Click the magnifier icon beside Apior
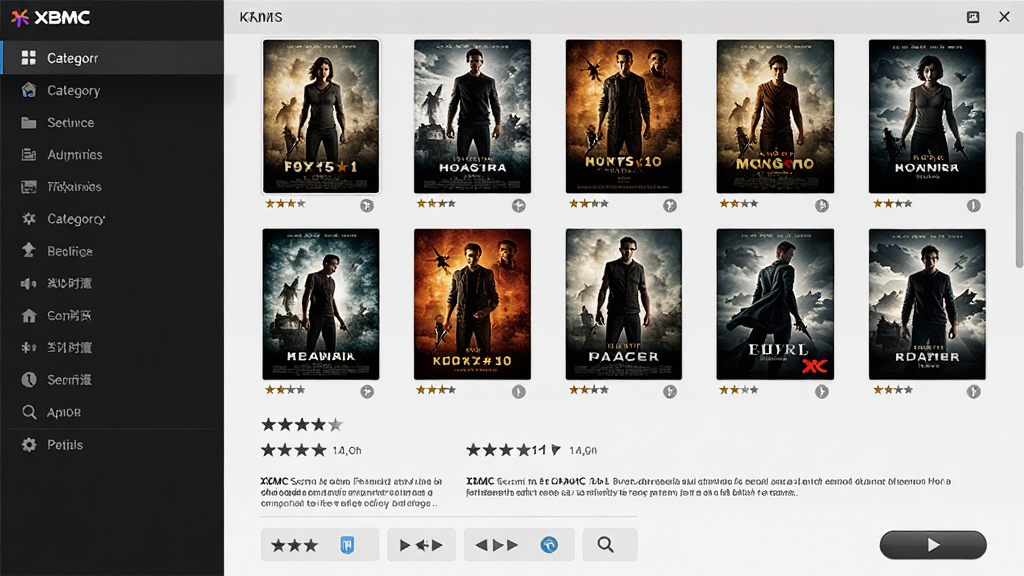 (29, 412)
